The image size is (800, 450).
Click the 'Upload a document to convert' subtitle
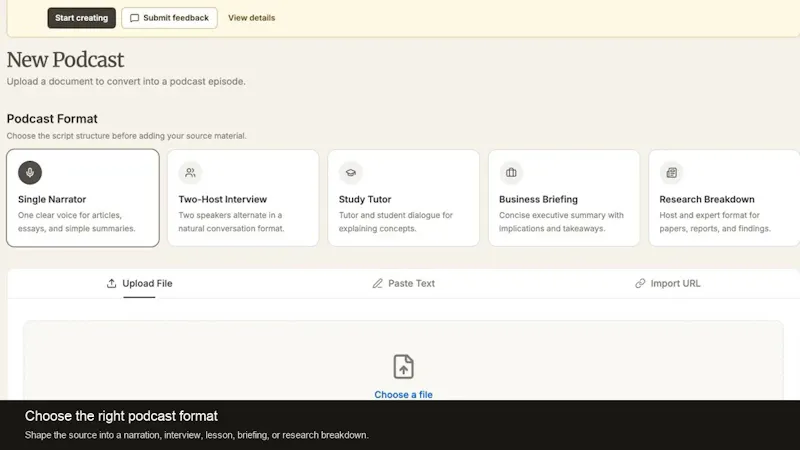[x=126, y=82]
